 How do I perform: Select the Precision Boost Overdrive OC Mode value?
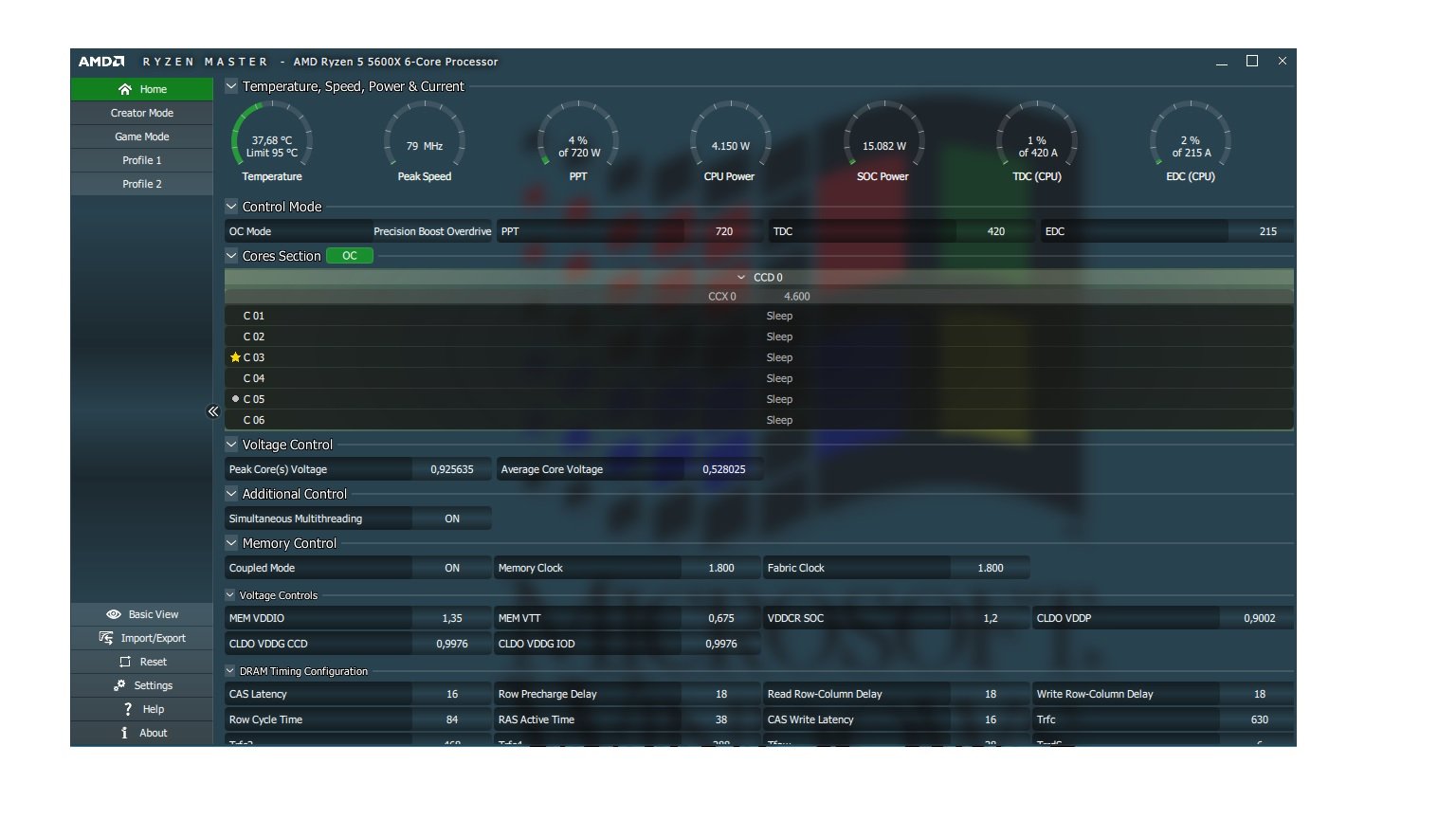pos(432,231)
